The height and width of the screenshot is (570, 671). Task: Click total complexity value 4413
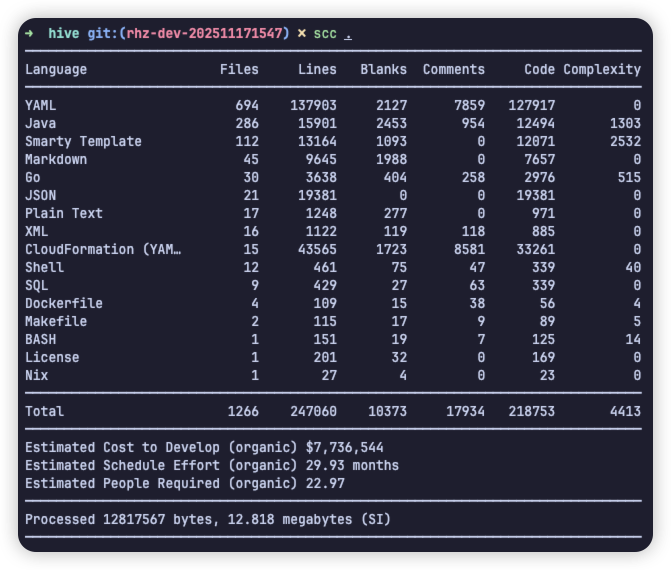(625, 411)
